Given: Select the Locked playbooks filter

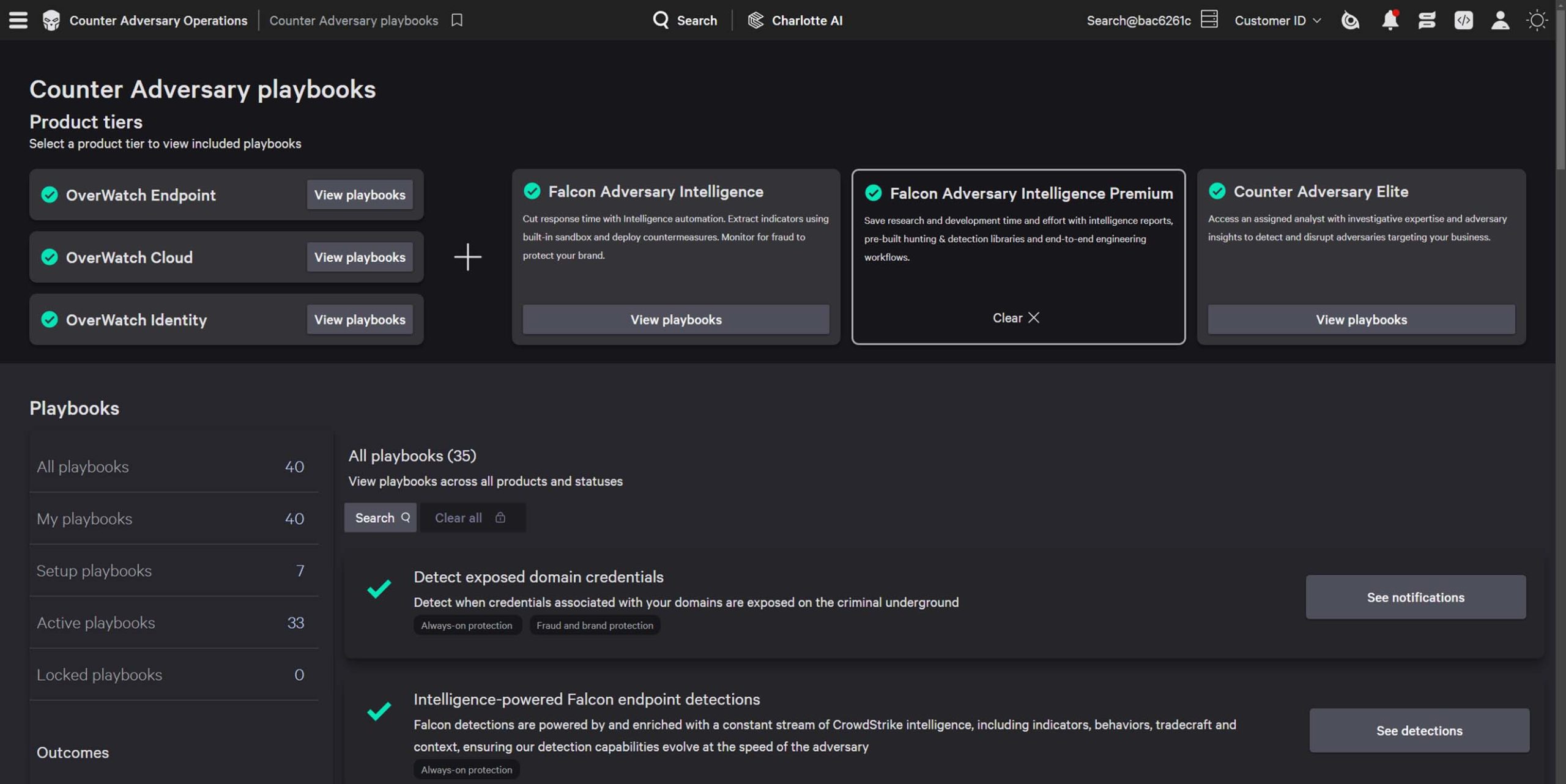Looking at the screenshot, I should (174, 675).
